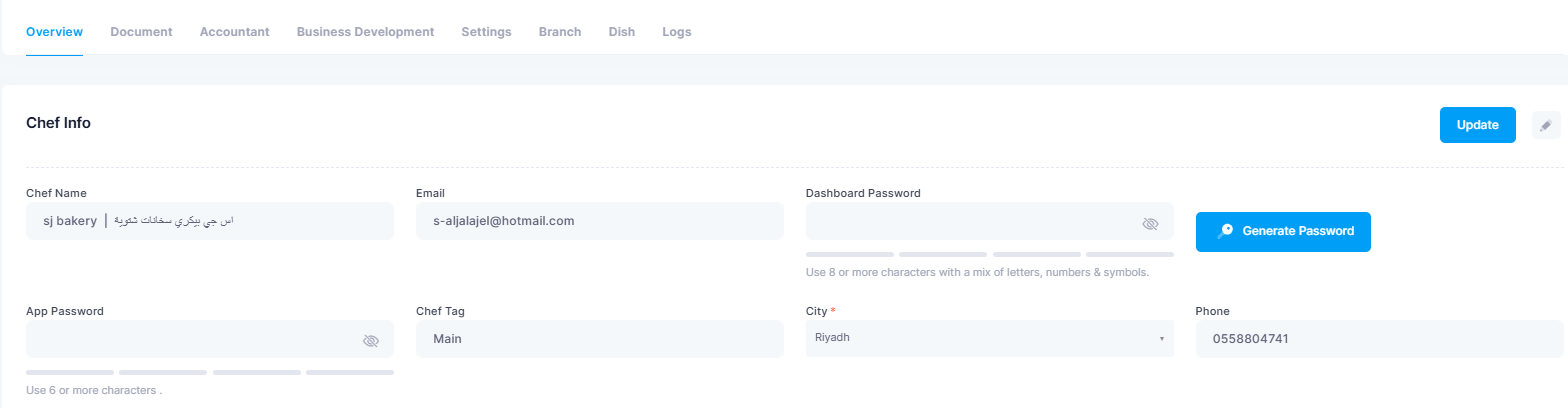This screenshot has height=408, width=1568.
Task: Select the Chef Tag field containing Main
Action: (600, 339)
